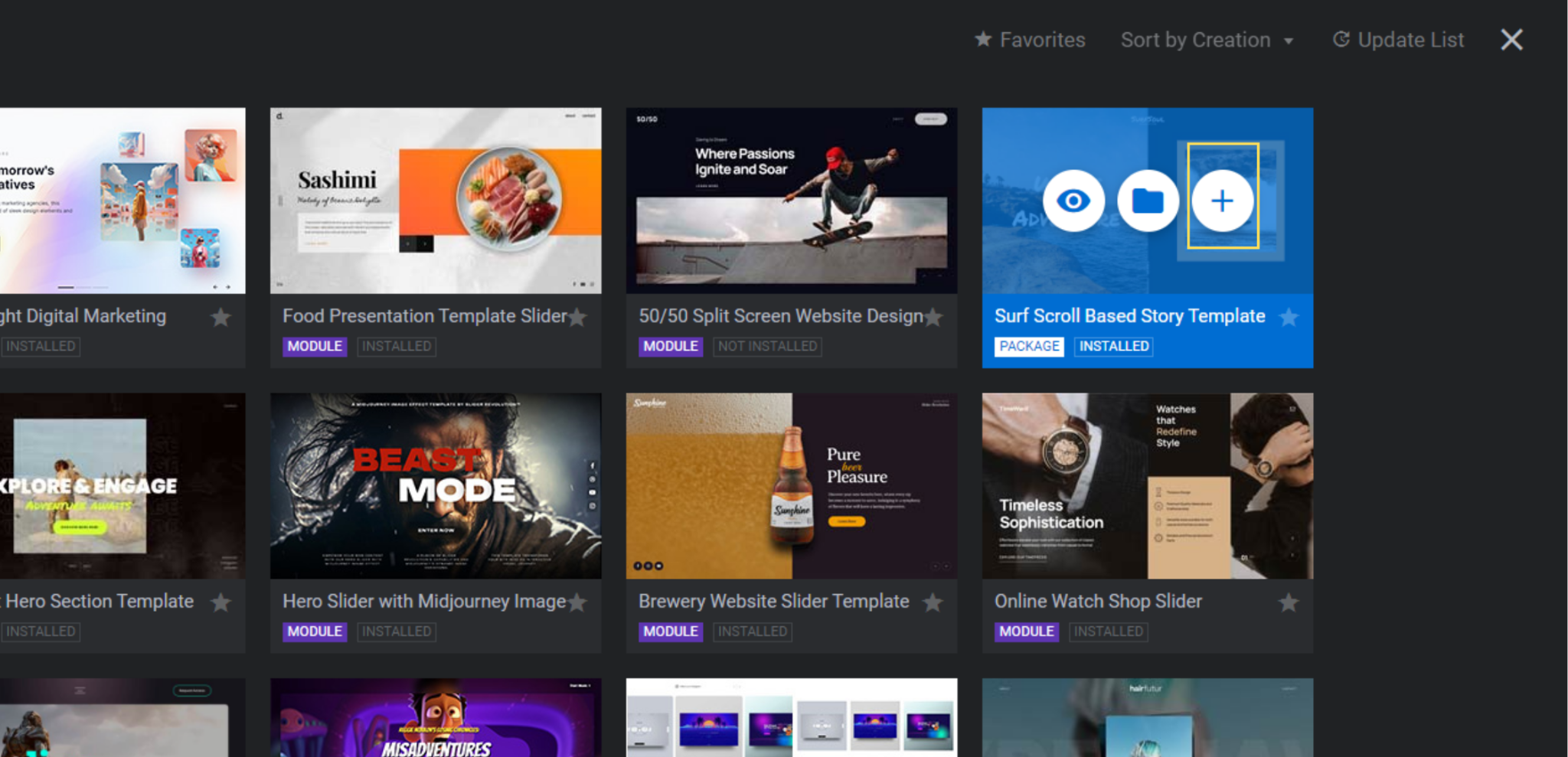Open the Sort by Creation dropdown

coord(1207,40)
